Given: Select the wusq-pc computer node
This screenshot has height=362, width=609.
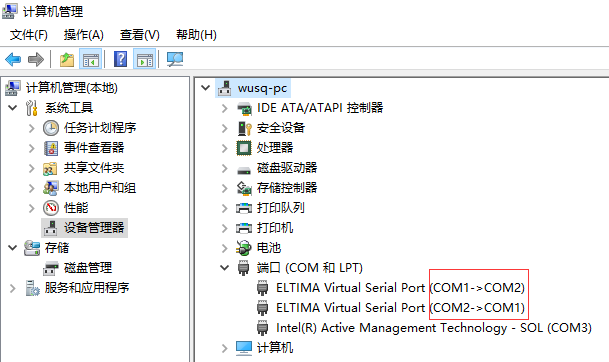Looking at the screenshot, I should [263, 88].
